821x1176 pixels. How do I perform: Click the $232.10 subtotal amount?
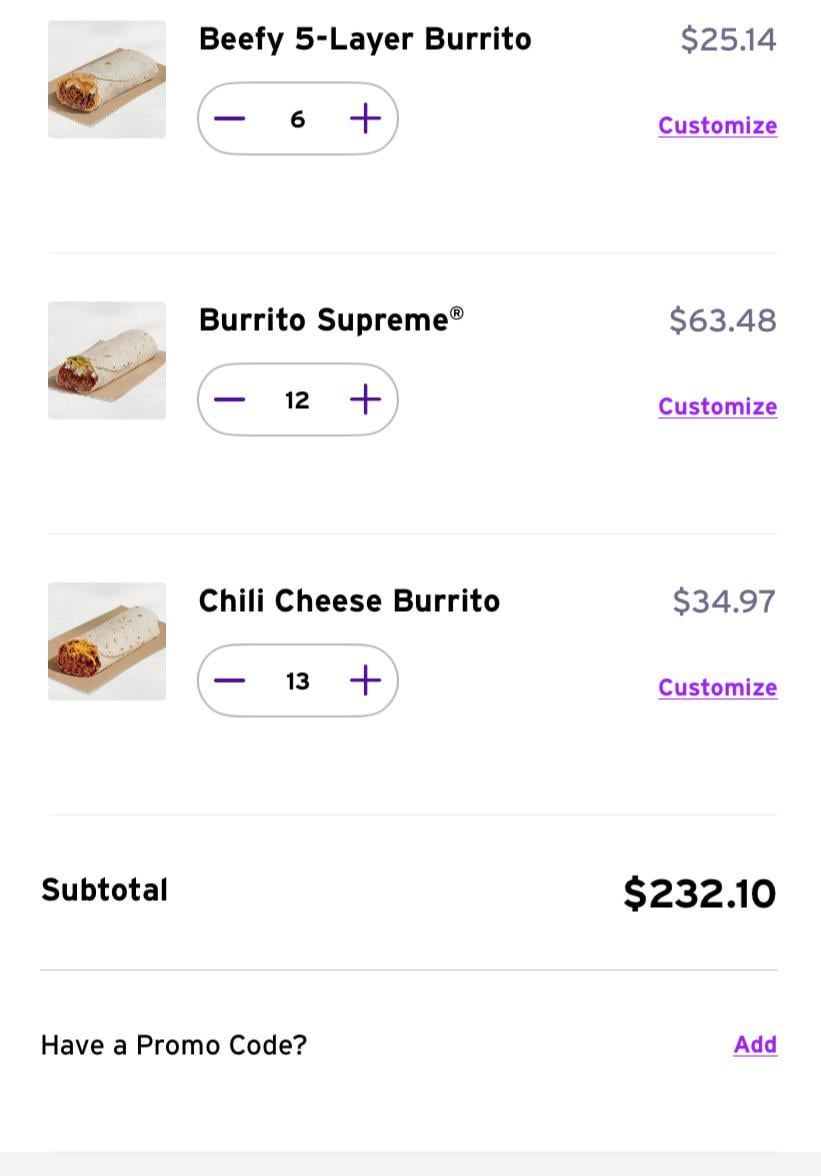699,893
